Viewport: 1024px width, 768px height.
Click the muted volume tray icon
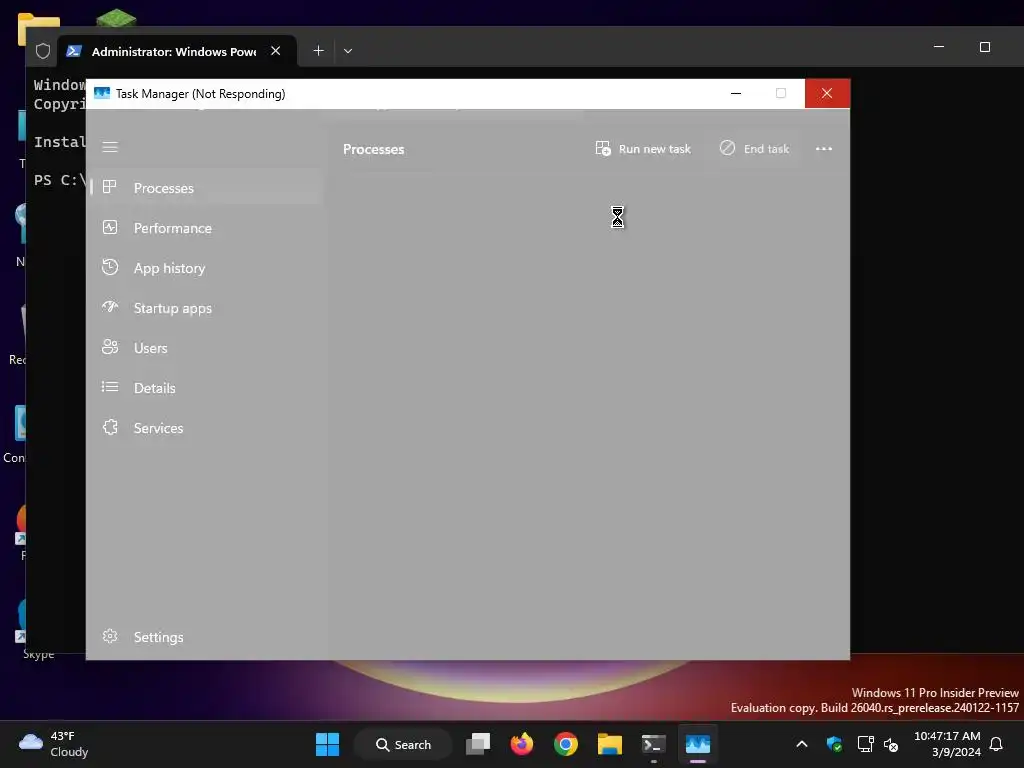(x=891, y=744)
